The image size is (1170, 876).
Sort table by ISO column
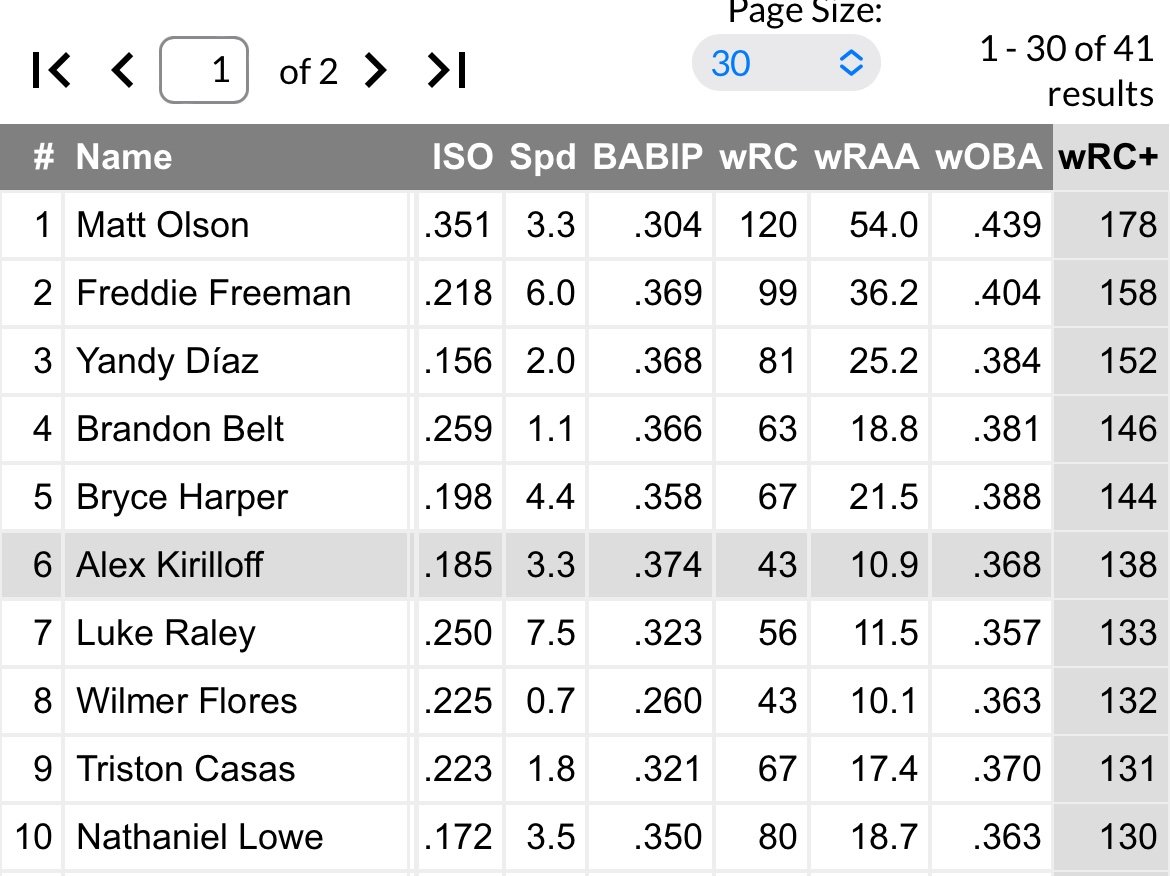click(462, 157)
